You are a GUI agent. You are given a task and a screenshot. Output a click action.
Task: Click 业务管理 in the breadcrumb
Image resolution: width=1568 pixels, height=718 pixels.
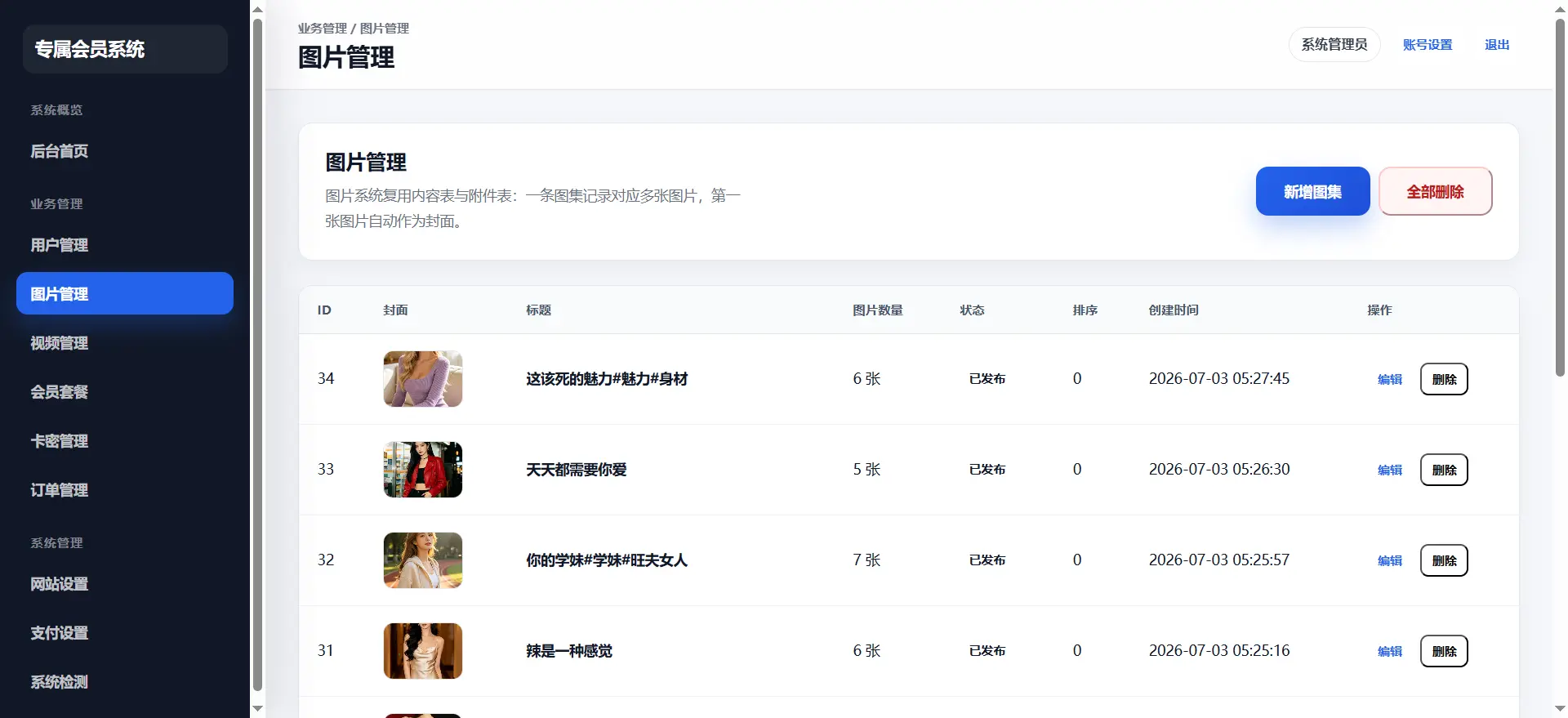[x=323, y=28]
